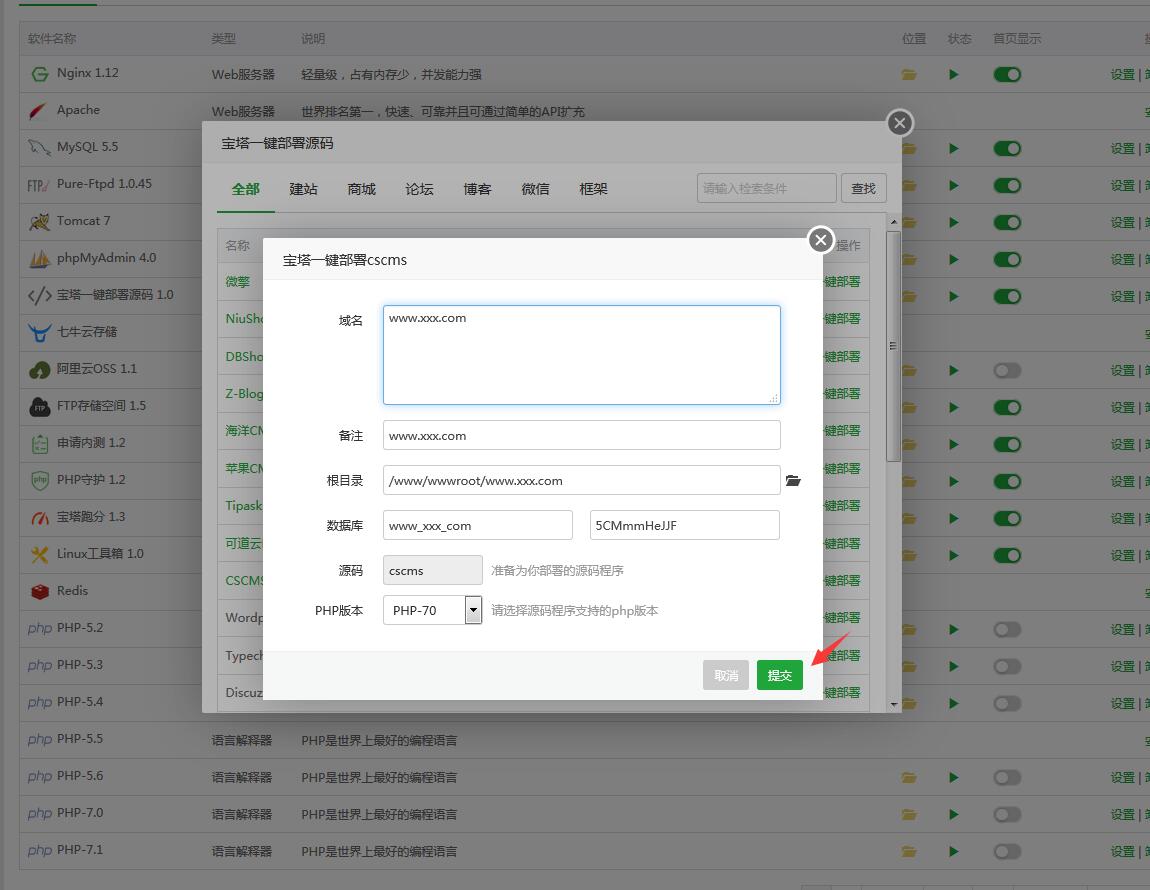
Task: Click the Tomcat 7 cat icon
Action: (x=39, y=222)
